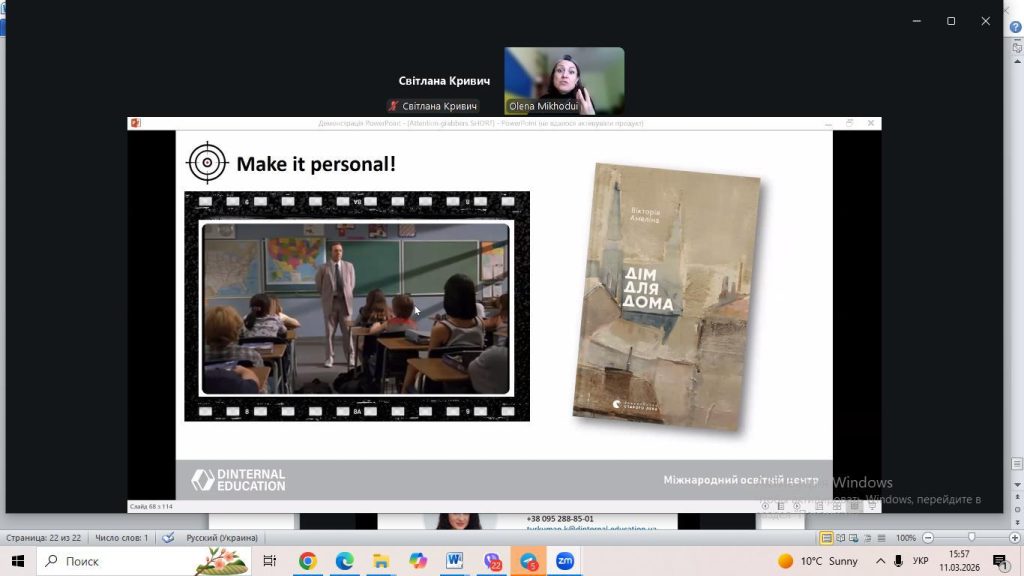Open the Task View button
Viewport: 1024px width, 576px height.
(x=270, y=561)
